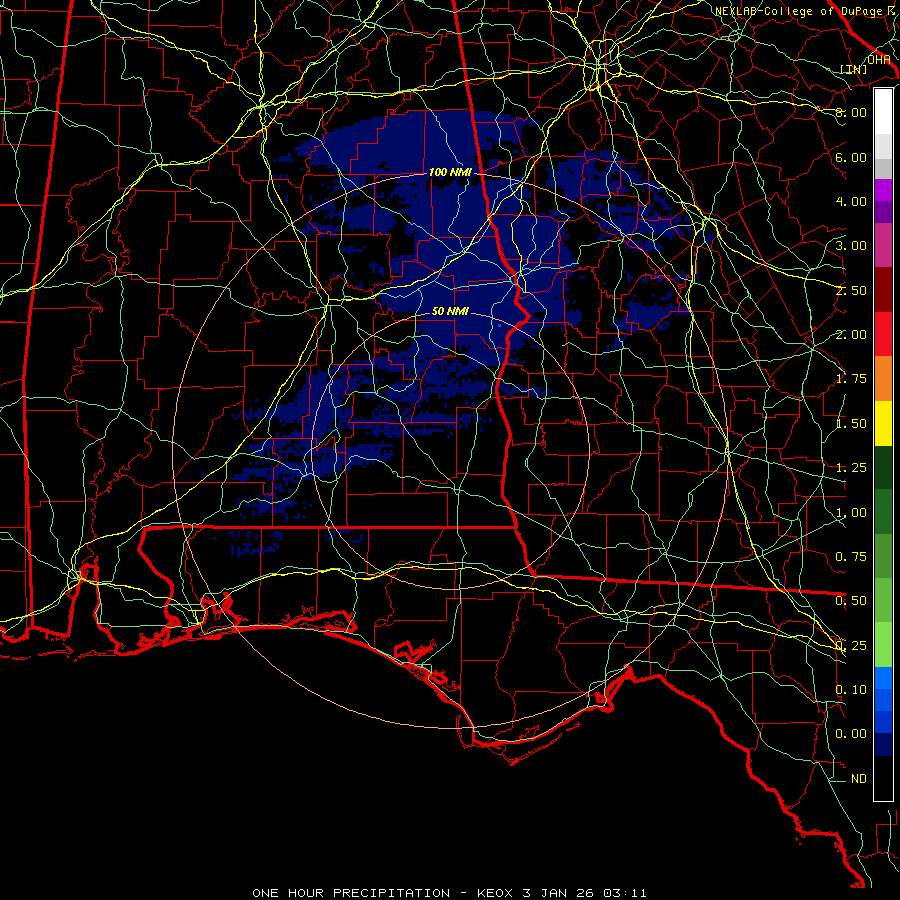Click the OHA product label
Screen dimensions: 900x900
point(878,60)
